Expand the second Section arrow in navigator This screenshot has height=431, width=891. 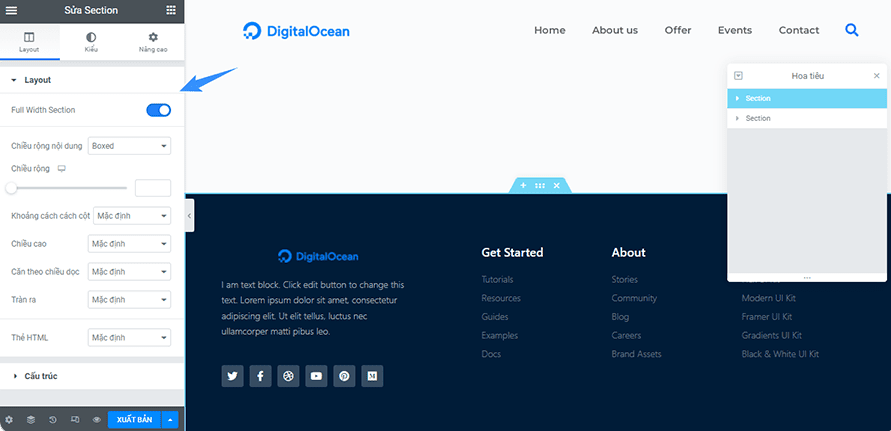pos(738,118)
